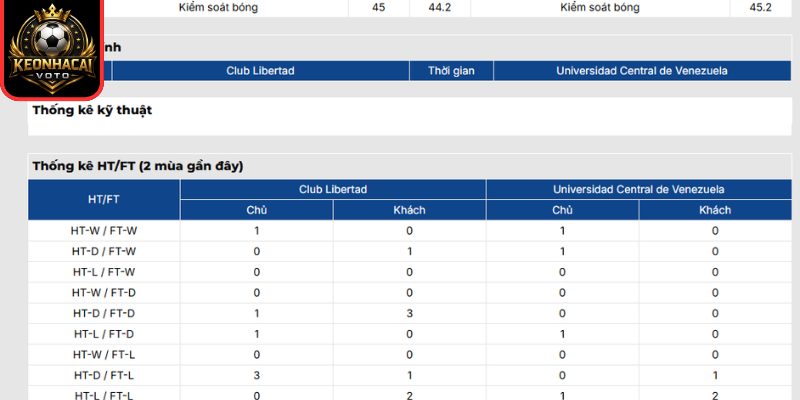
Task: Click Club Libertad Chủ value '3' in HT-D / FT-L row
Action: (257, 376)
